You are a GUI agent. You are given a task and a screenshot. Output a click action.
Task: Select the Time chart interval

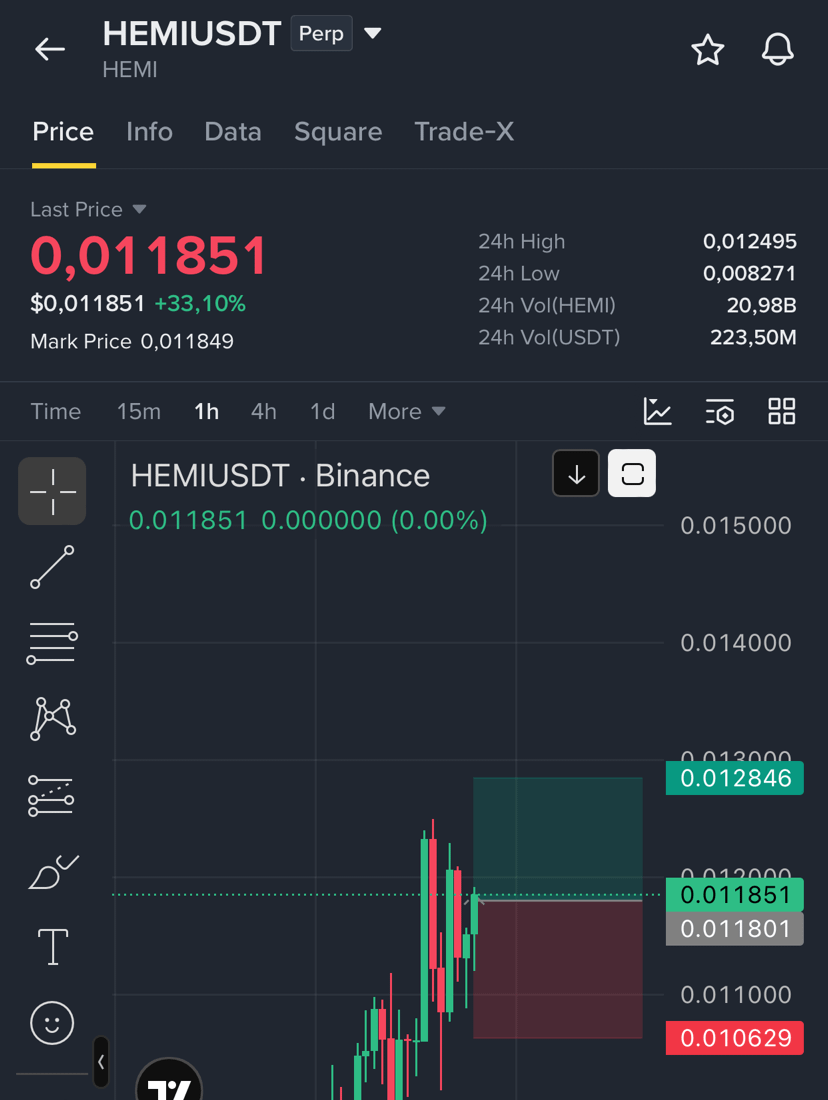coord(55,411)
